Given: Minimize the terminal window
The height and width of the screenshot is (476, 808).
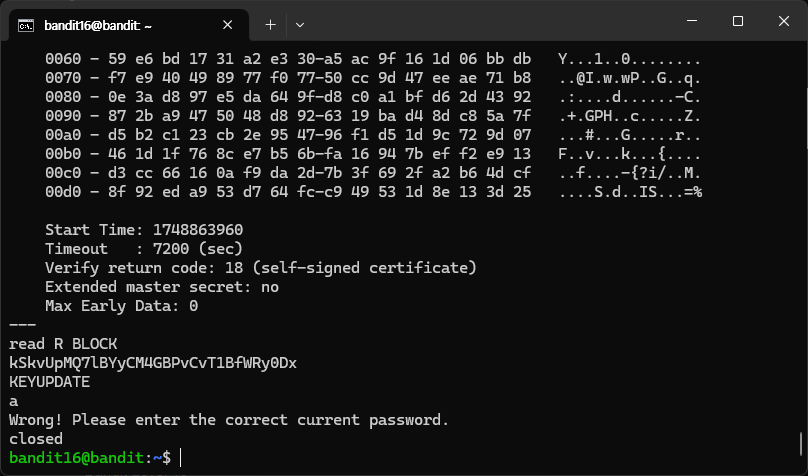Looking at the screenshot, I should pos(692,21).
